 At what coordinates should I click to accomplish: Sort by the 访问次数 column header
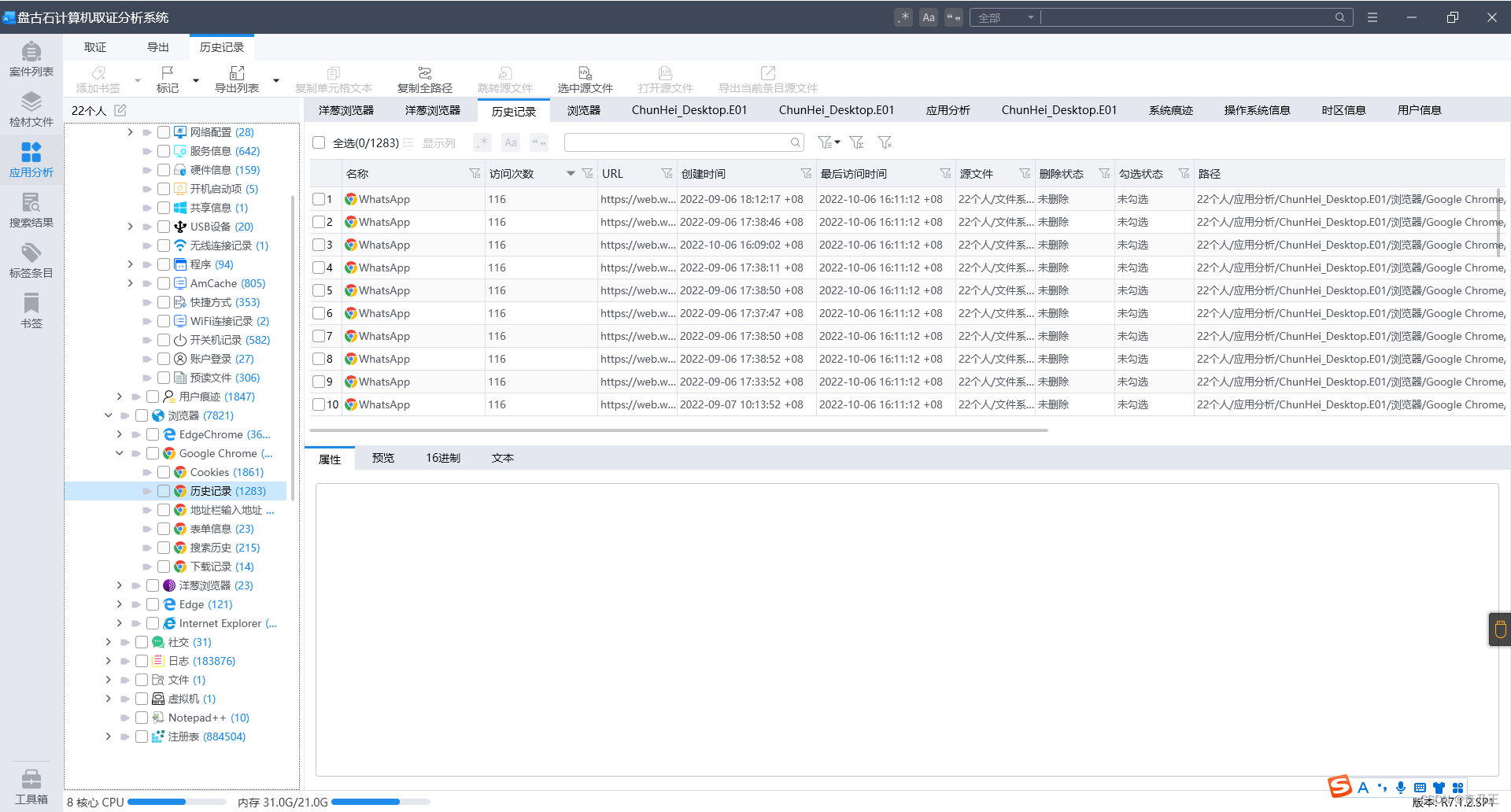pos(512,173)
